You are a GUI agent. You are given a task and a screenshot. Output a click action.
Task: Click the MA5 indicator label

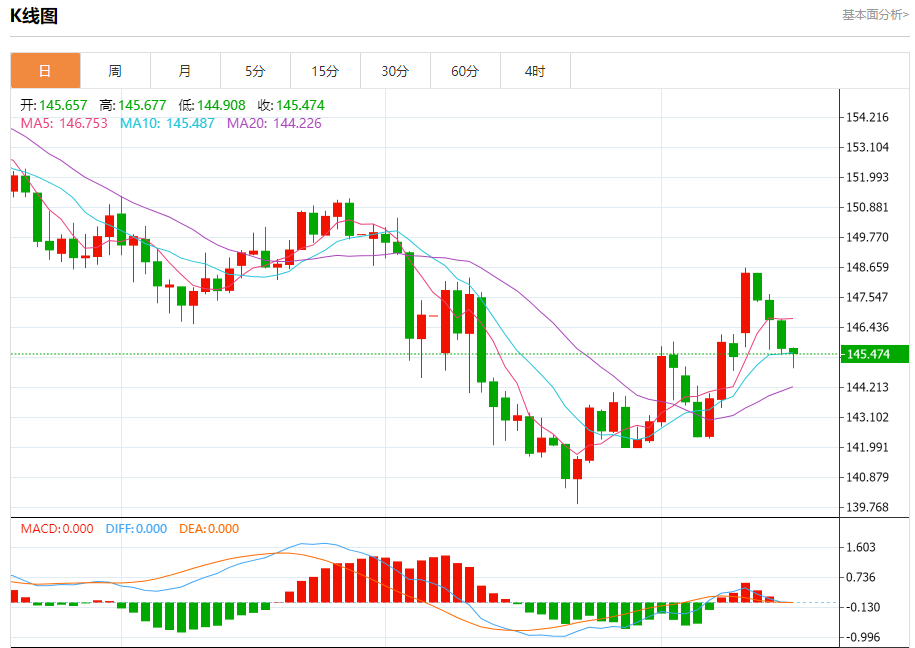[x=64, y=123]
